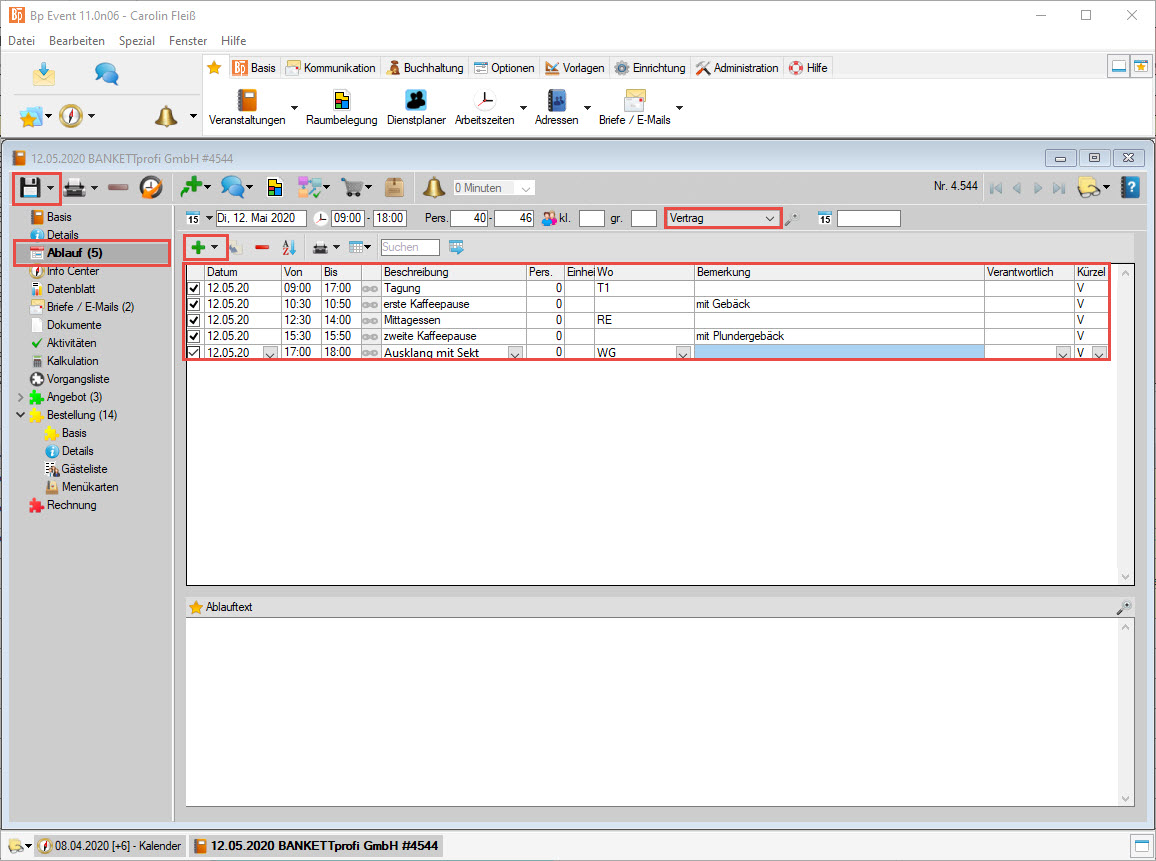Click the green plus add entry icon
1156x861 pixels.
[198, 247]
